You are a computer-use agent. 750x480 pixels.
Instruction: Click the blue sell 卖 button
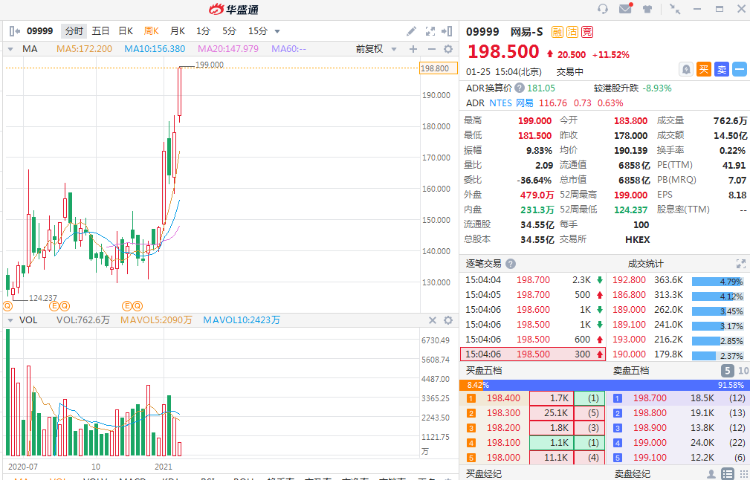tap(721, 69)
